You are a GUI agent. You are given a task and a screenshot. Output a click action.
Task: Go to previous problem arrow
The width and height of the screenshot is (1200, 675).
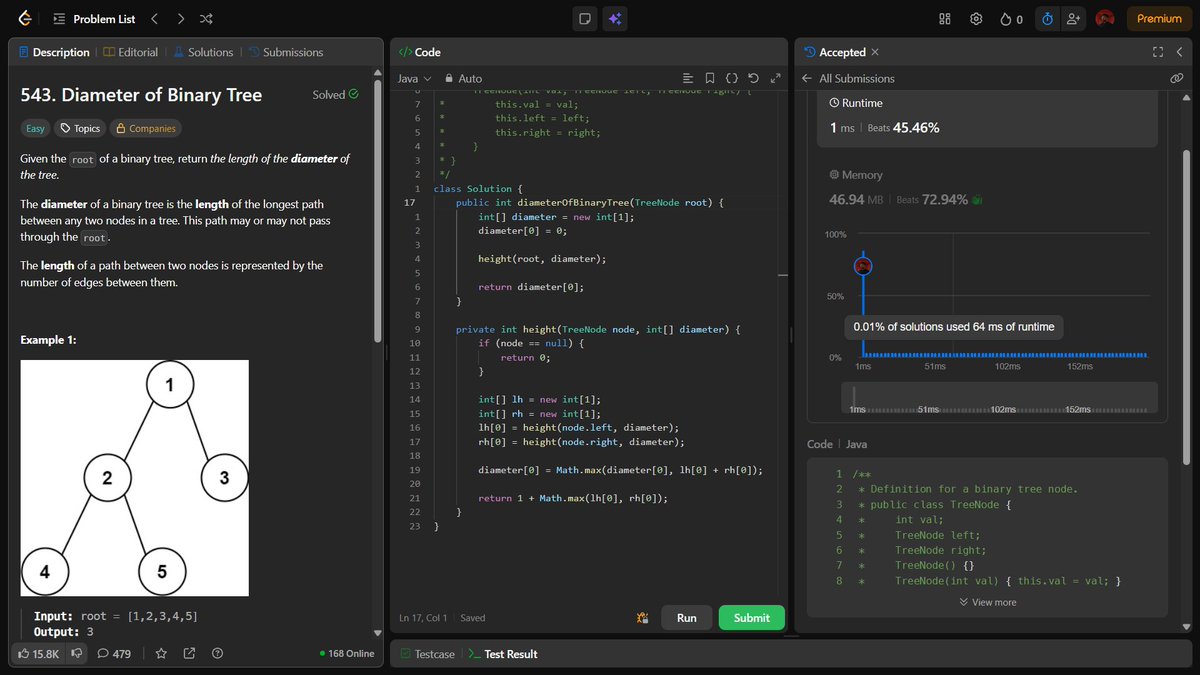pyautogui.click(x=154, y=18)
